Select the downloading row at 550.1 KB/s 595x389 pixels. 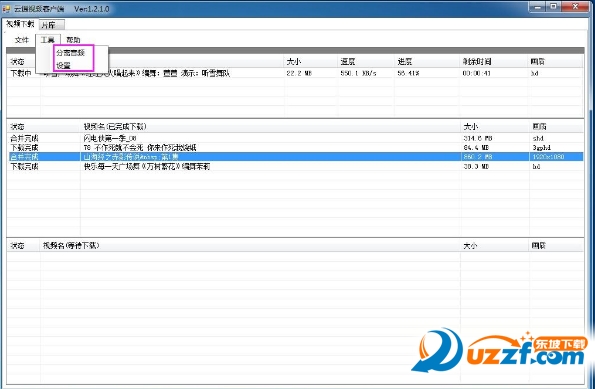(295, 73)
